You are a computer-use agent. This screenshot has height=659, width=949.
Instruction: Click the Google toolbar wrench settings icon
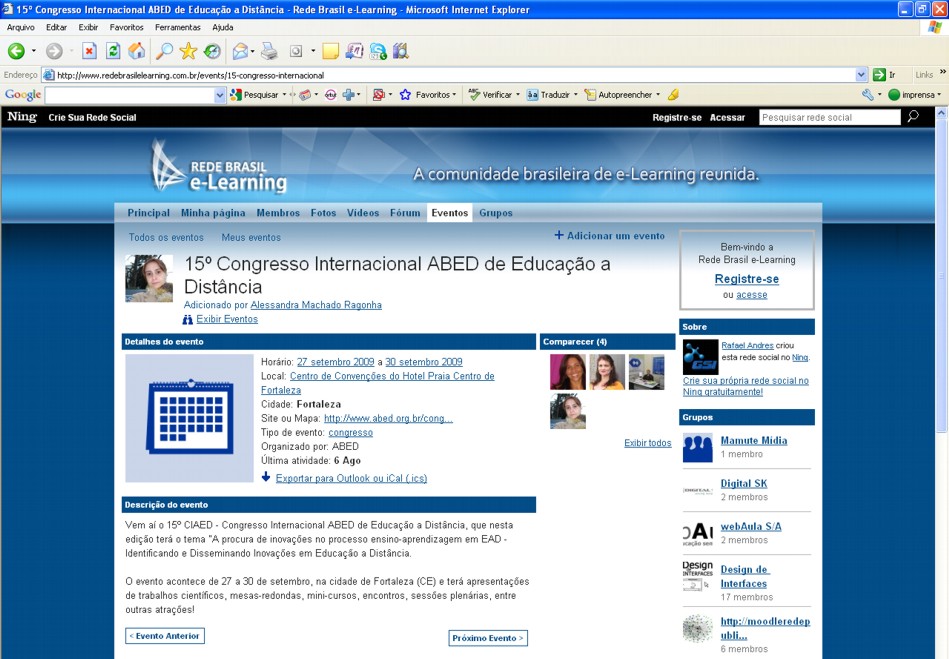coord(867,95)
